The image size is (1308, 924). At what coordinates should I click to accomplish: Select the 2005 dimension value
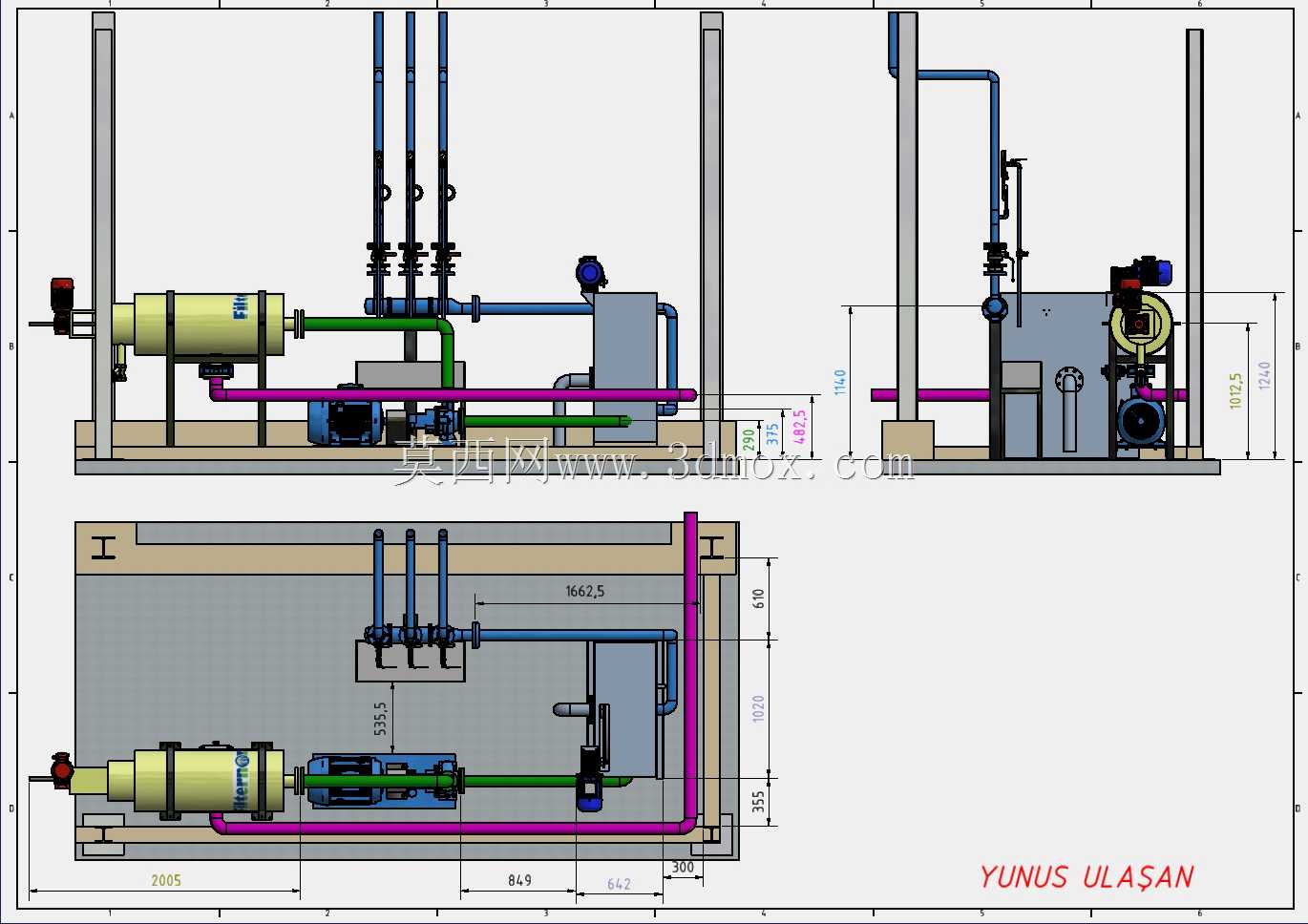coord(166,880)
